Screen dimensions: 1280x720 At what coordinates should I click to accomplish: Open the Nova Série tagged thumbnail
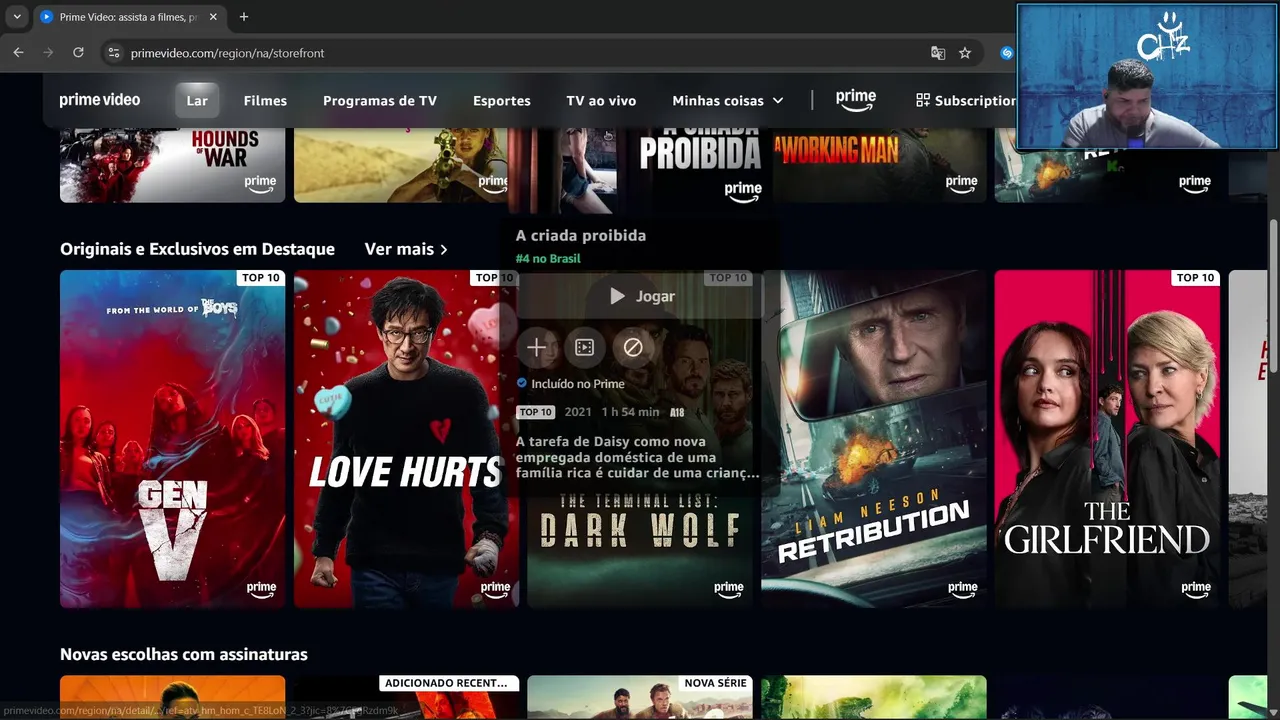(x=640, y=697)
